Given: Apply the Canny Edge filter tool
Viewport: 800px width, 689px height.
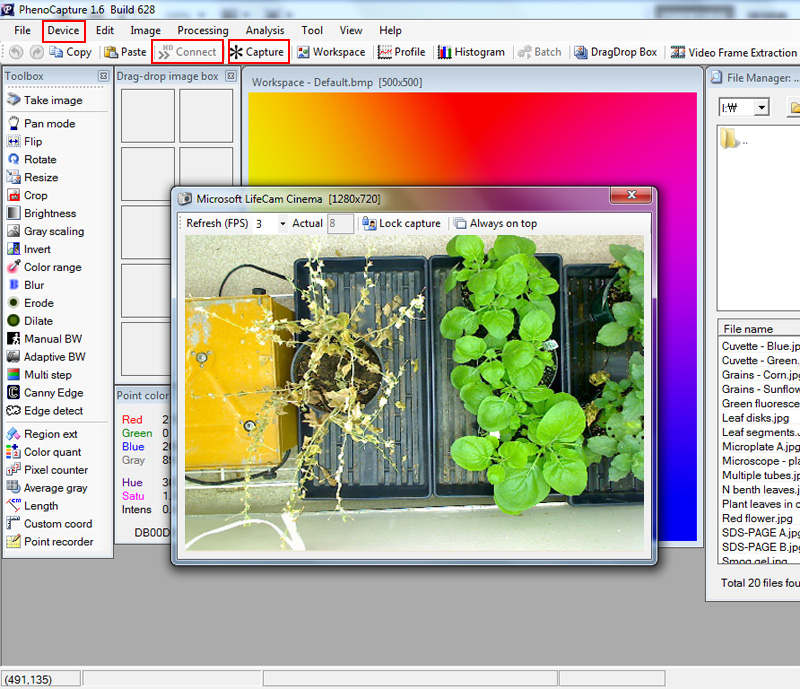Looking at the screenshot, I should click(x=53, y=393).
